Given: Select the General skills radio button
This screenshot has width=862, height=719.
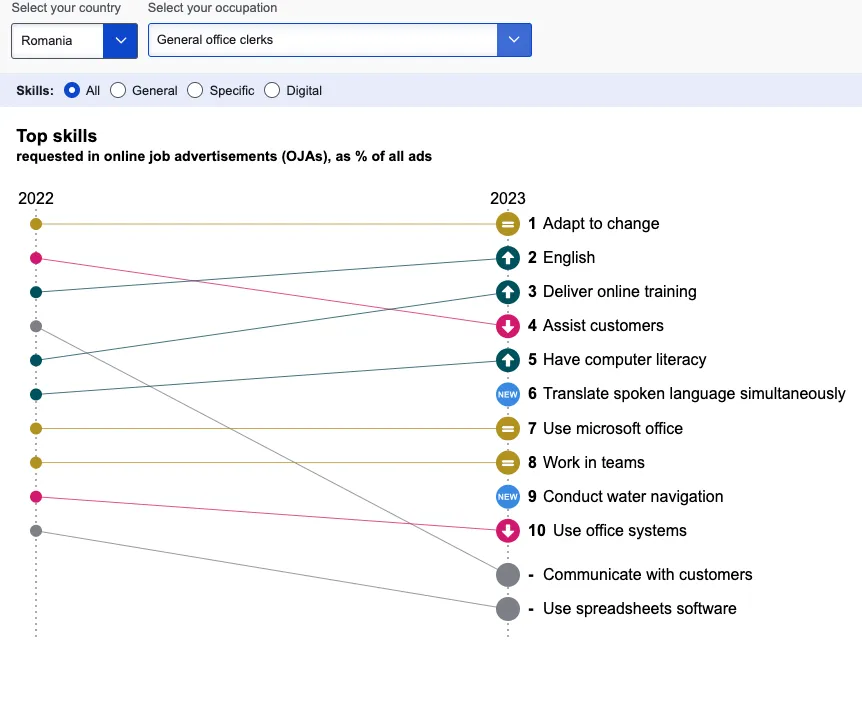Looking at the screenshot, I should pyautogui.click(x=118, y=90).
